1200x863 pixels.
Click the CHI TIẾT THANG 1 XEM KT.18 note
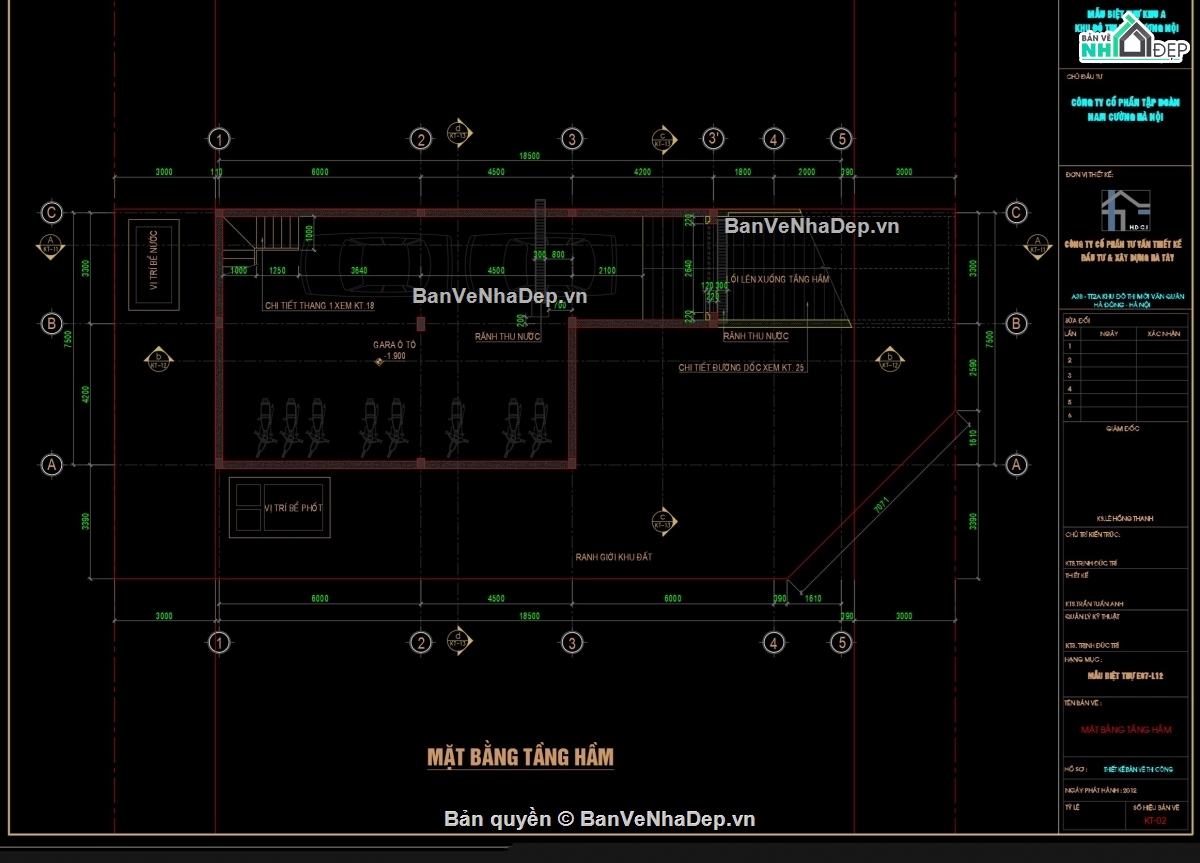(x=319, y=305)
